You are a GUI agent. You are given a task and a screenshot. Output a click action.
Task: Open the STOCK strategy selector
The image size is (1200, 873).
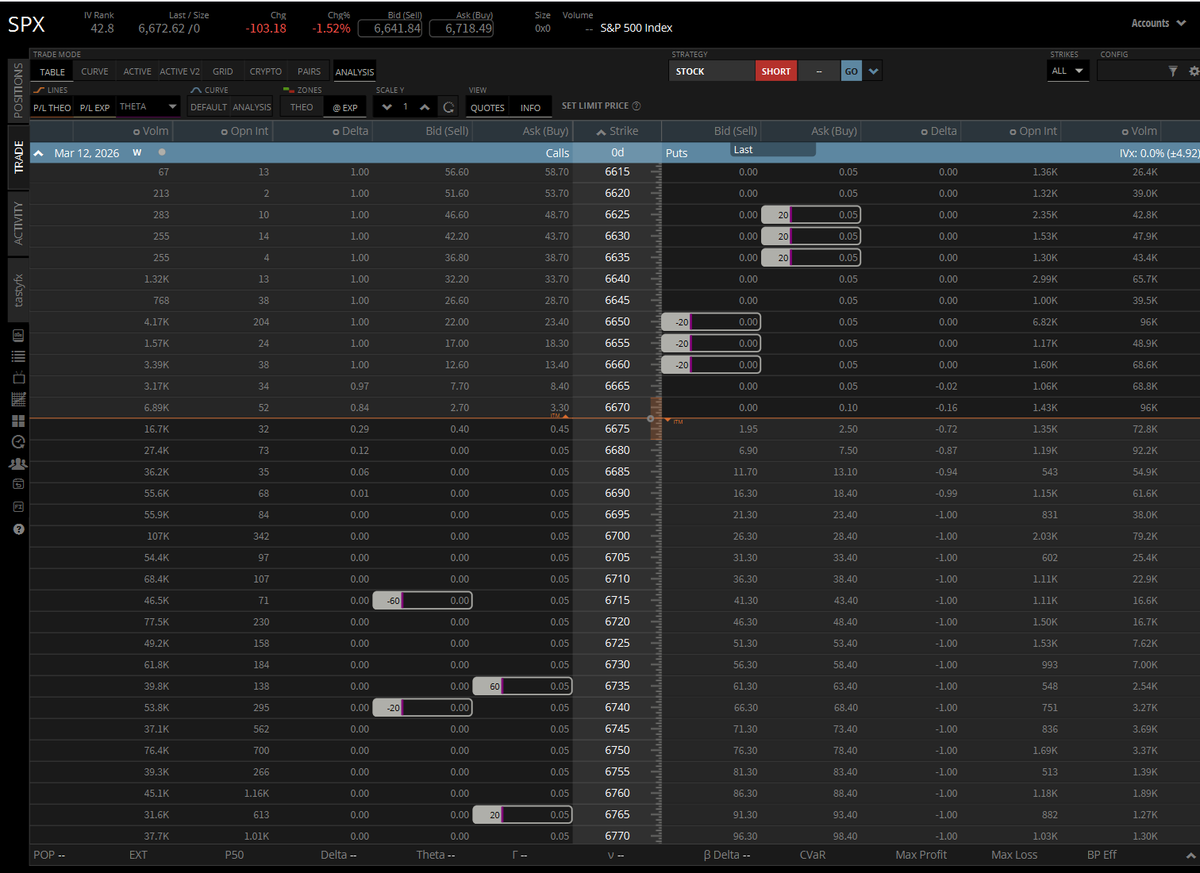[x=712, y=71]
